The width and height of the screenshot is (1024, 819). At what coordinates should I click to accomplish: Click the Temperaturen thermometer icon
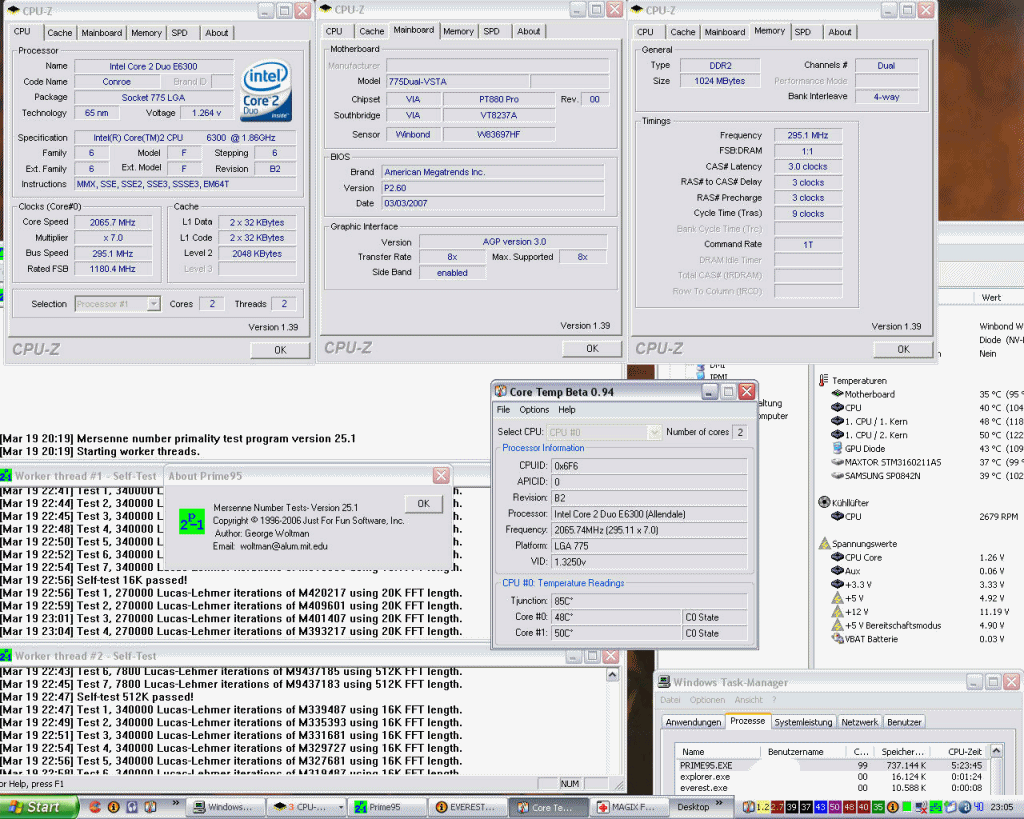point(824,380)
